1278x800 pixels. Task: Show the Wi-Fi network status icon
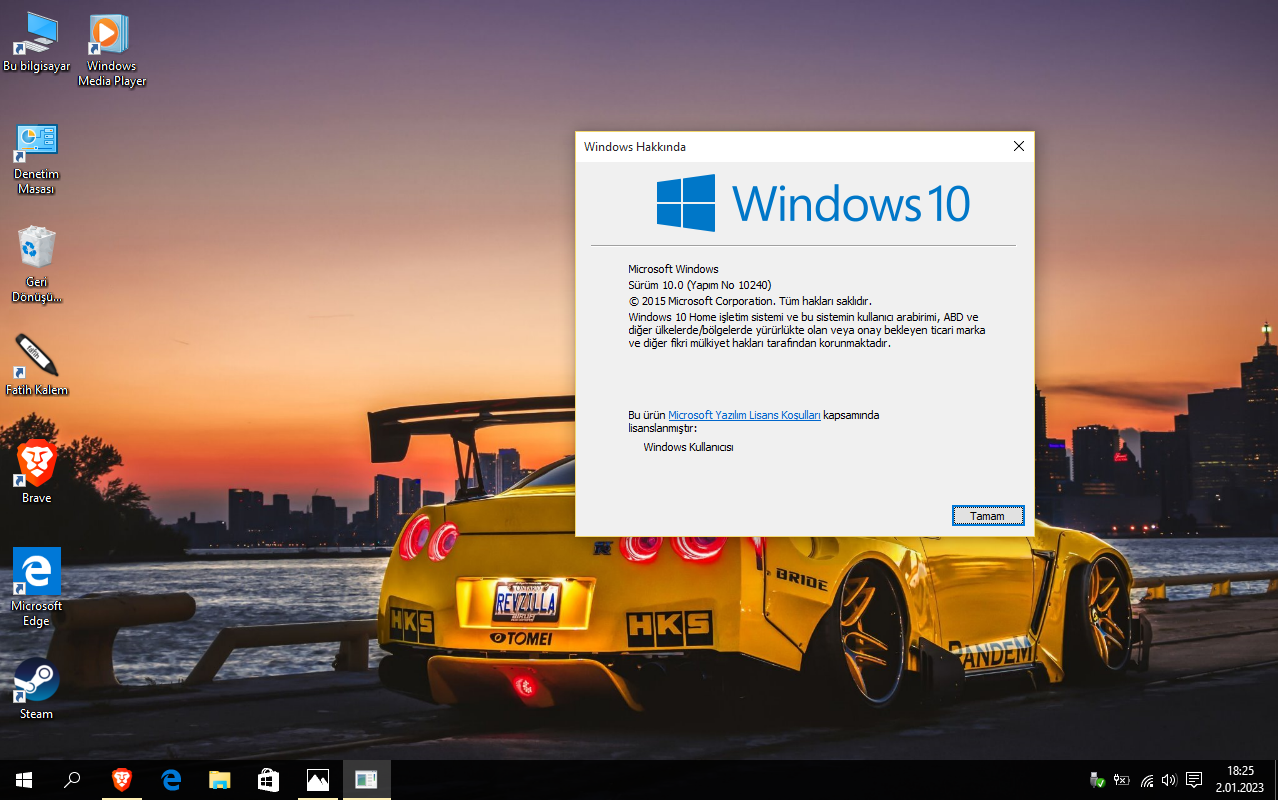1146,780
